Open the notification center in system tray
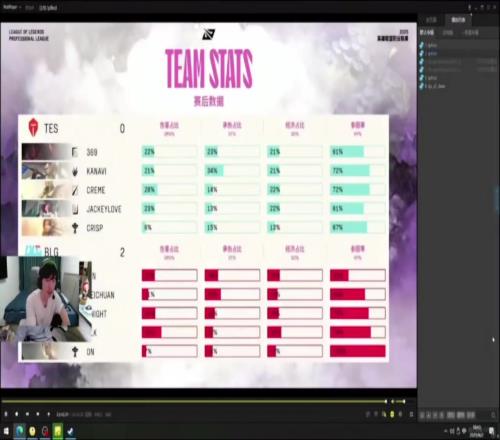The width and height of the screenshot is (500, 440). click(492, 431)
